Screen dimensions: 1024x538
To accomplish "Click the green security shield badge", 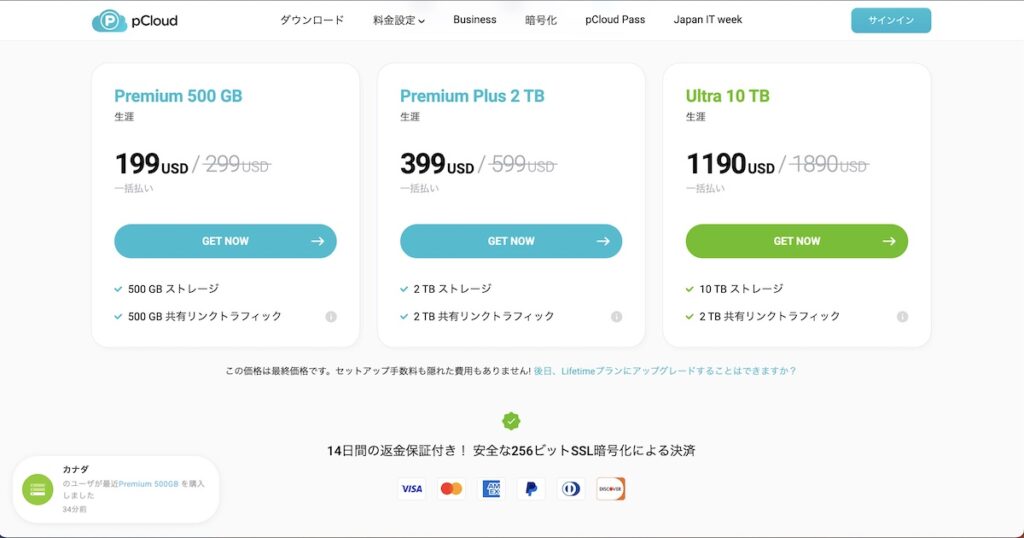I will click(511, 421).
